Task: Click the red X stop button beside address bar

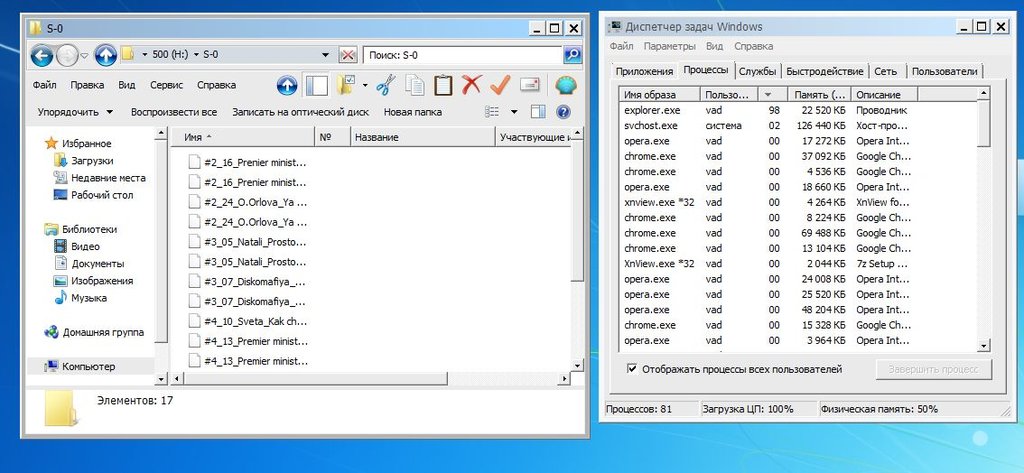Action: tap(349, 56)
